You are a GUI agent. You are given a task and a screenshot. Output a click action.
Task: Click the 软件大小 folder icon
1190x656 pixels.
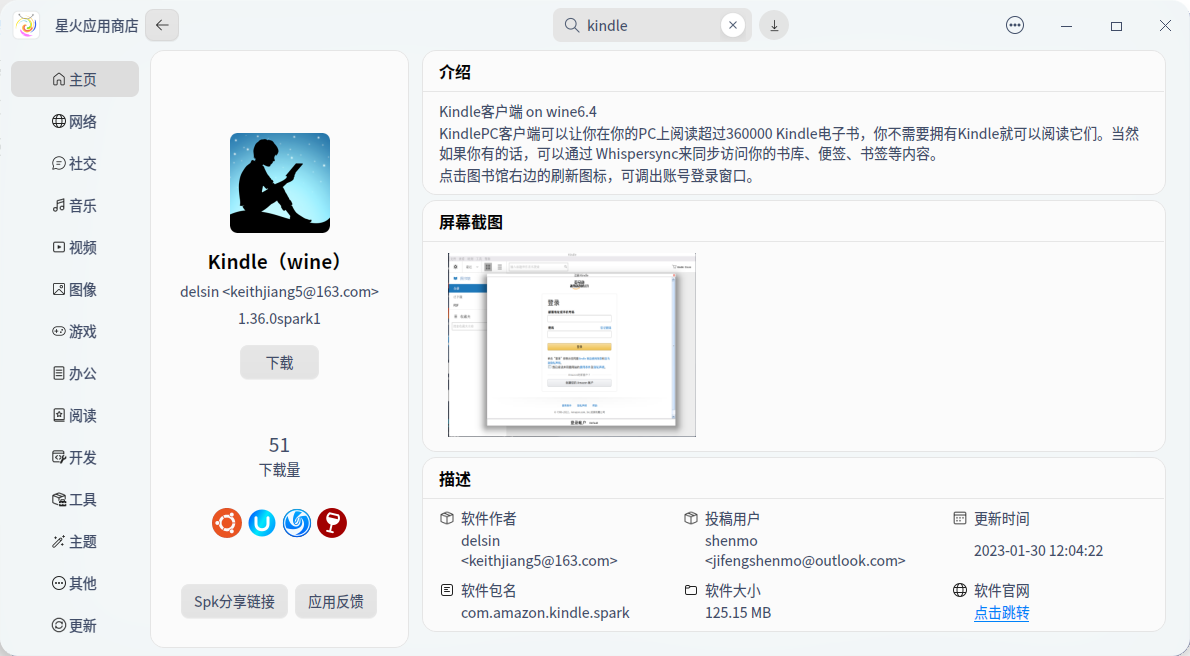point(691,590)
